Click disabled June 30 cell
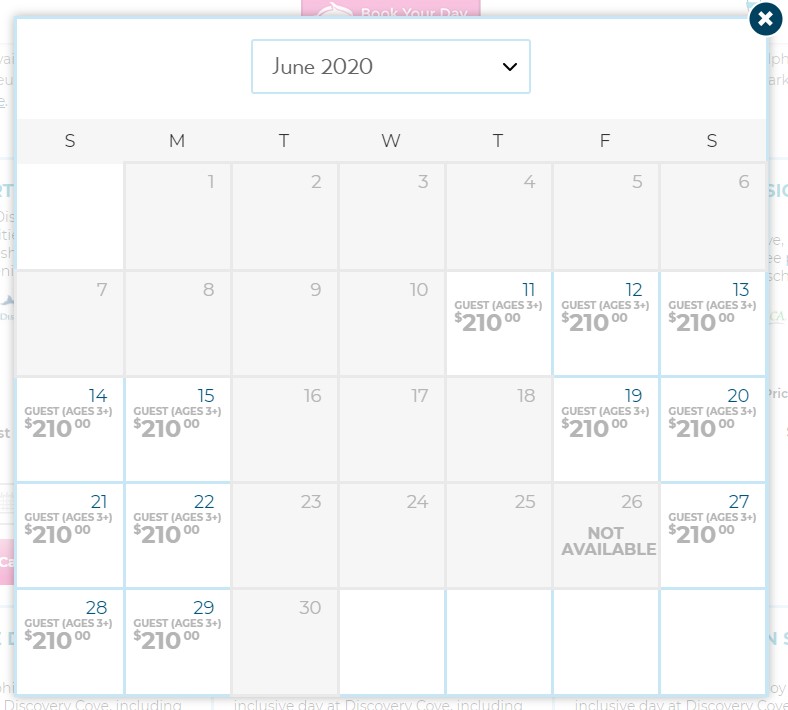 coord(284,641)
